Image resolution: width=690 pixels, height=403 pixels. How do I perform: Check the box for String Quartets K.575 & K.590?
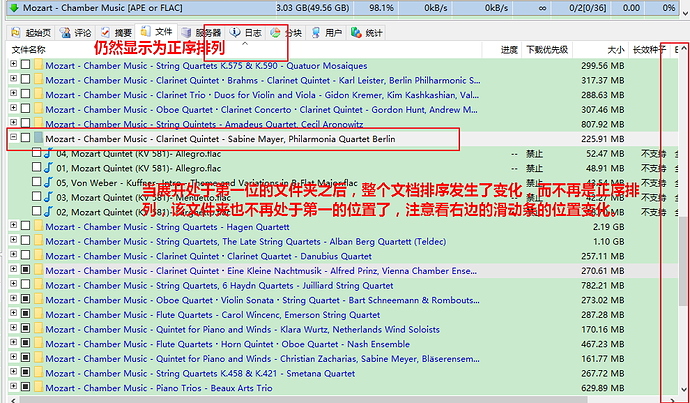(x=26, y=65)
